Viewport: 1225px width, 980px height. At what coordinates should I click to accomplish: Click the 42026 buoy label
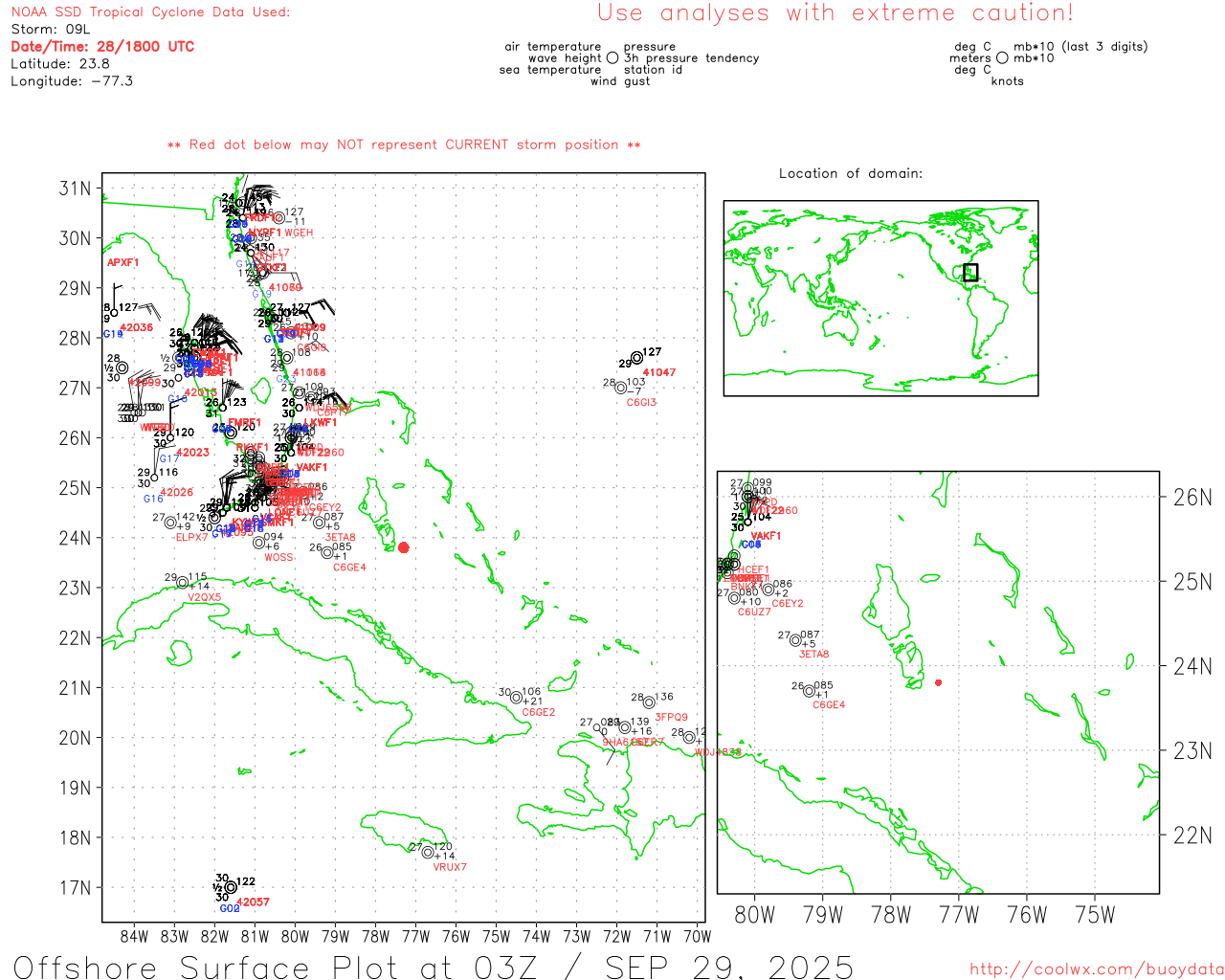[x=177, y=492]
